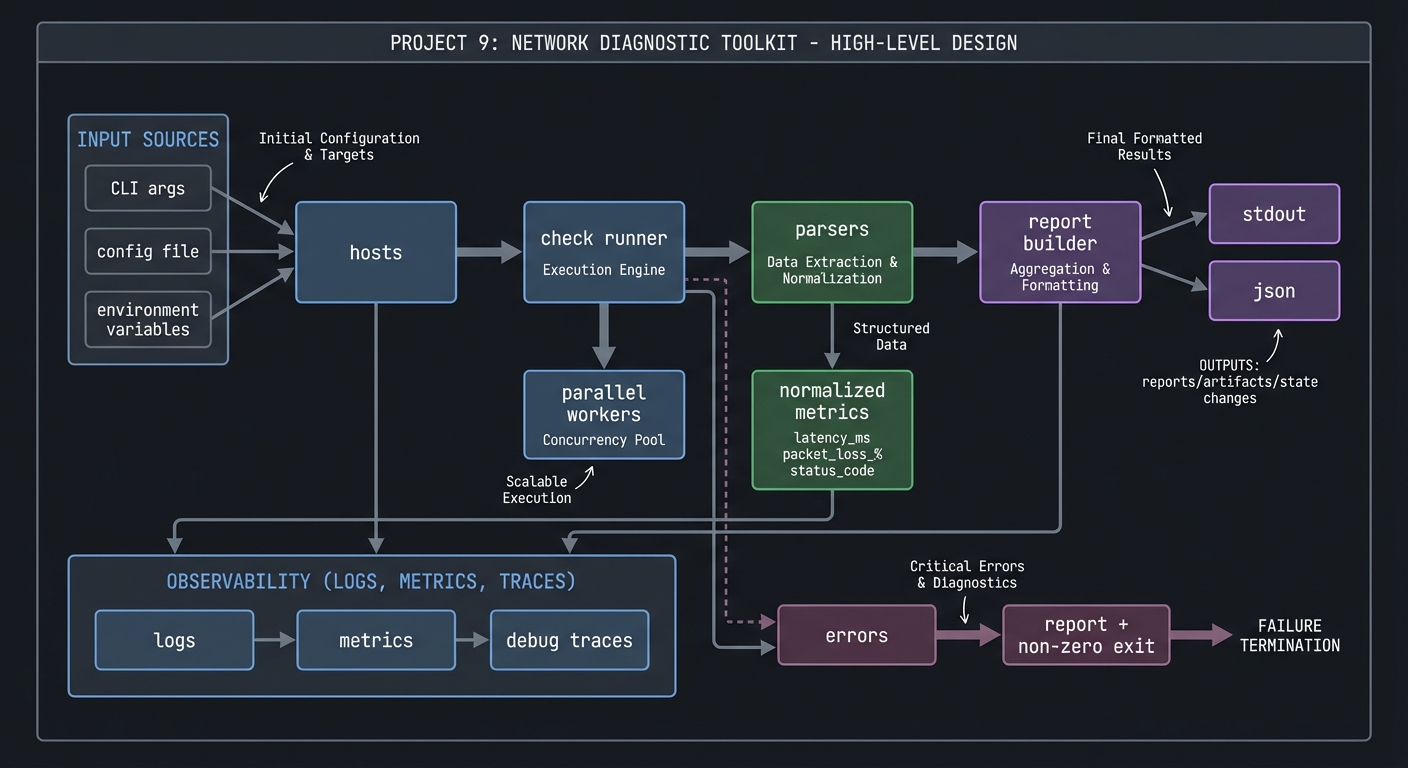The image size is (1408, 768).
Task: Expand the INPUT SOURCES panel
Action: pos(147,139)
